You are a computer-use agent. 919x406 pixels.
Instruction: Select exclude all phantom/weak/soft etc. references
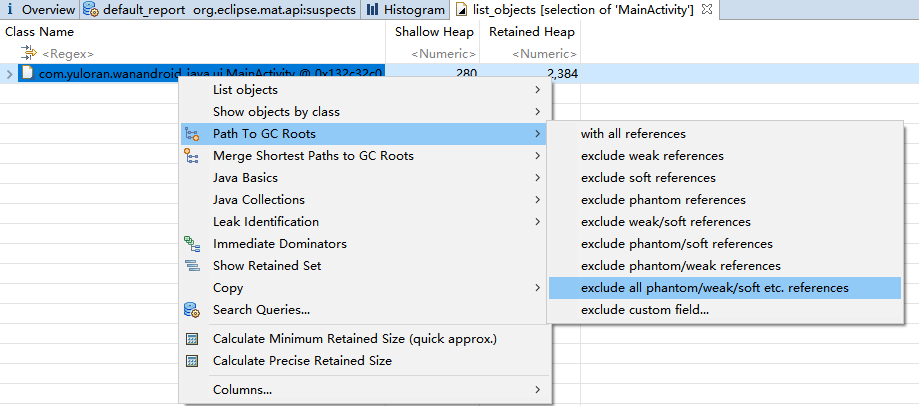(714, 288)
